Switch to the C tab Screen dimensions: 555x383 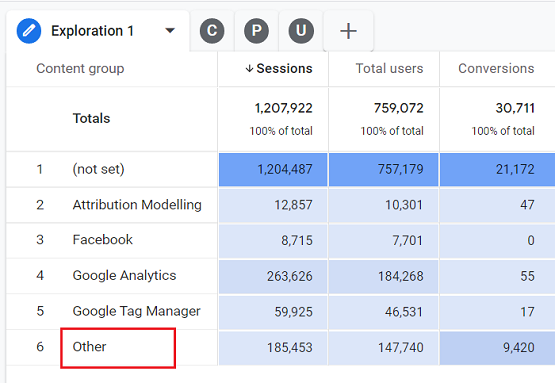tap(212, 31)
